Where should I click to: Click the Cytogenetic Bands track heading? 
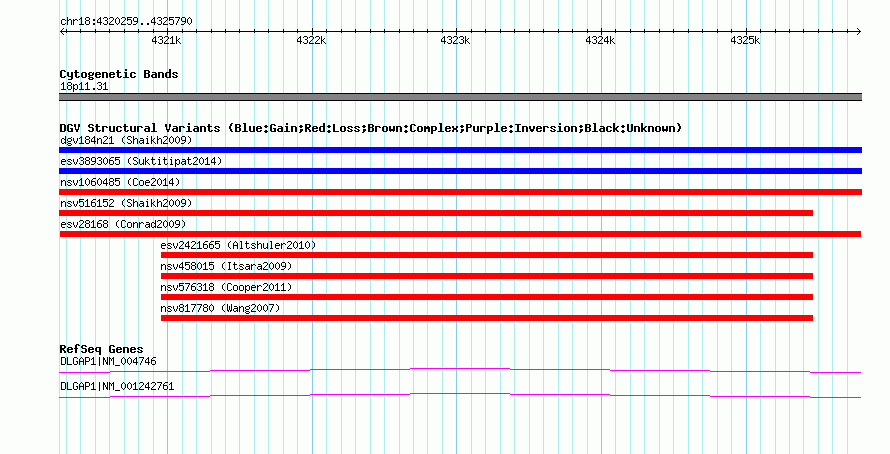[119, 74]
